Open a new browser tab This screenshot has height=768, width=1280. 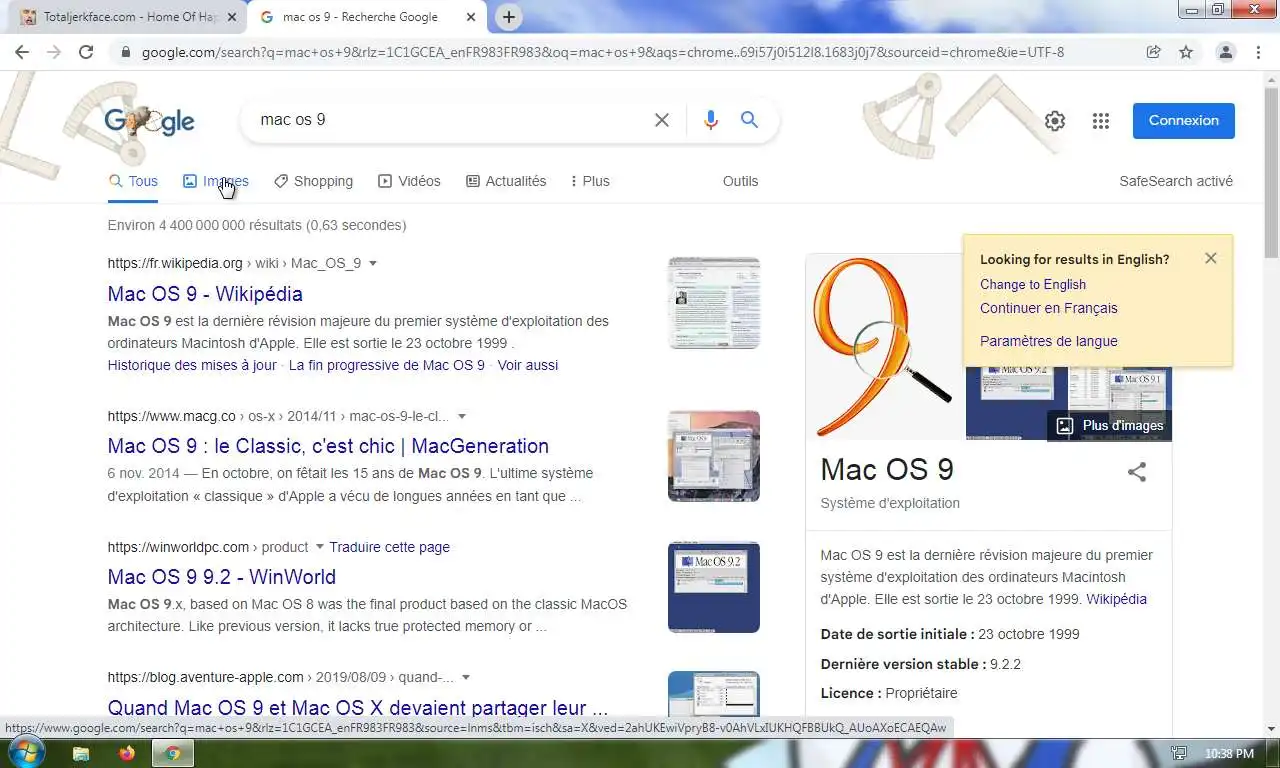(509, 17)
